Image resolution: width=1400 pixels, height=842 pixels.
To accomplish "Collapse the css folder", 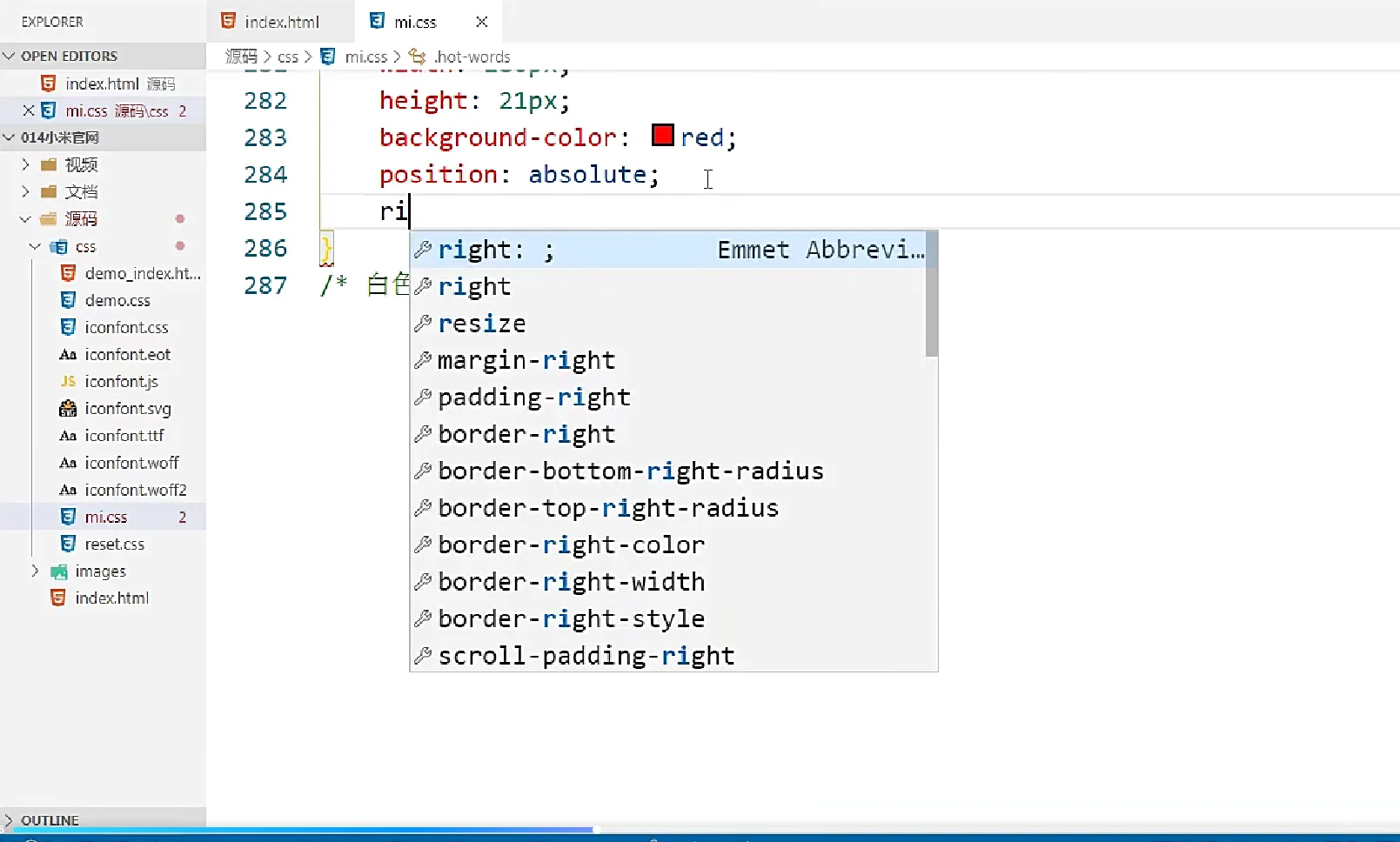I will 35,246.
